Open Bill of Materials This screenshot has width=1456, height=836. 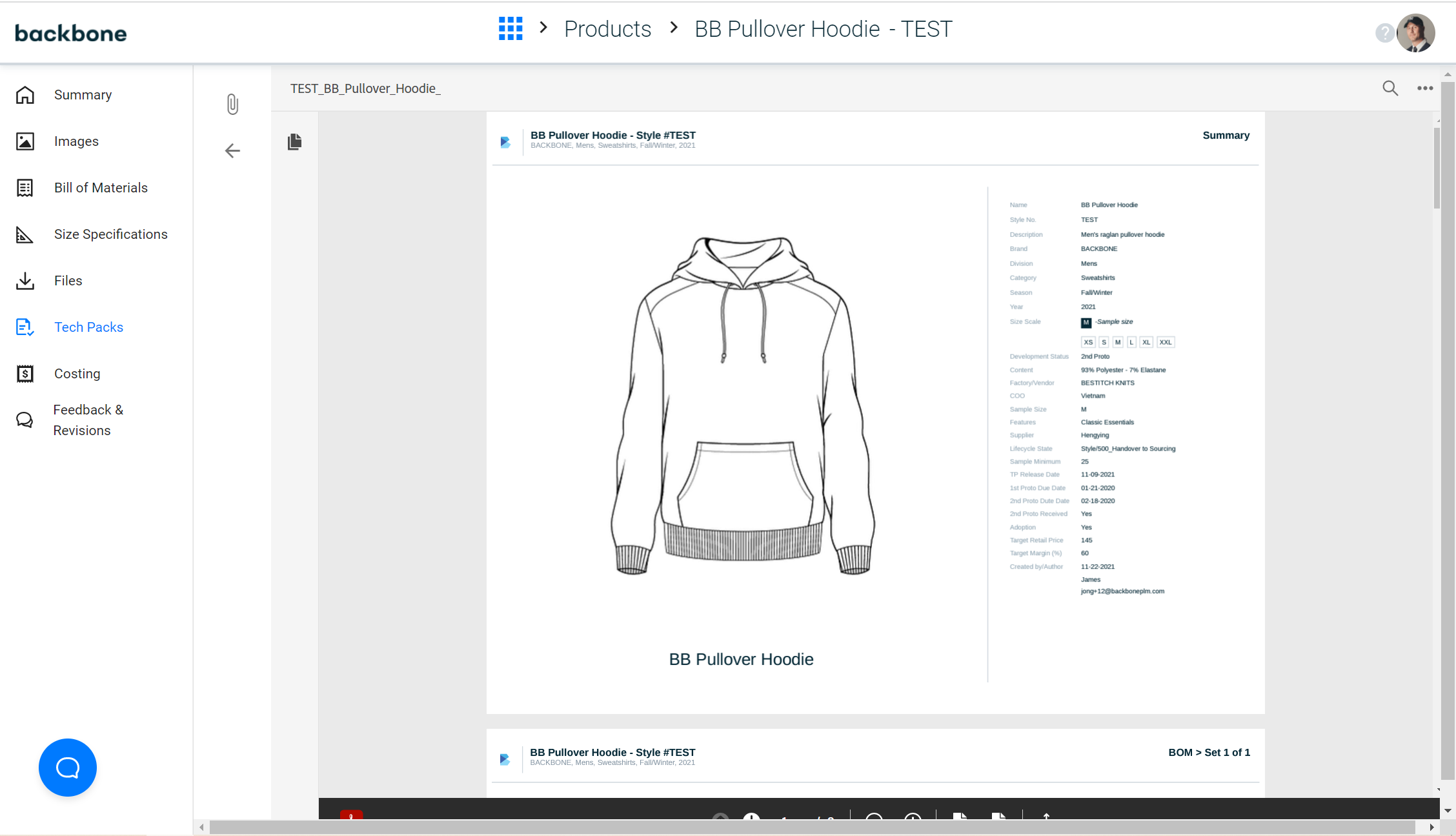coord(101,187)
